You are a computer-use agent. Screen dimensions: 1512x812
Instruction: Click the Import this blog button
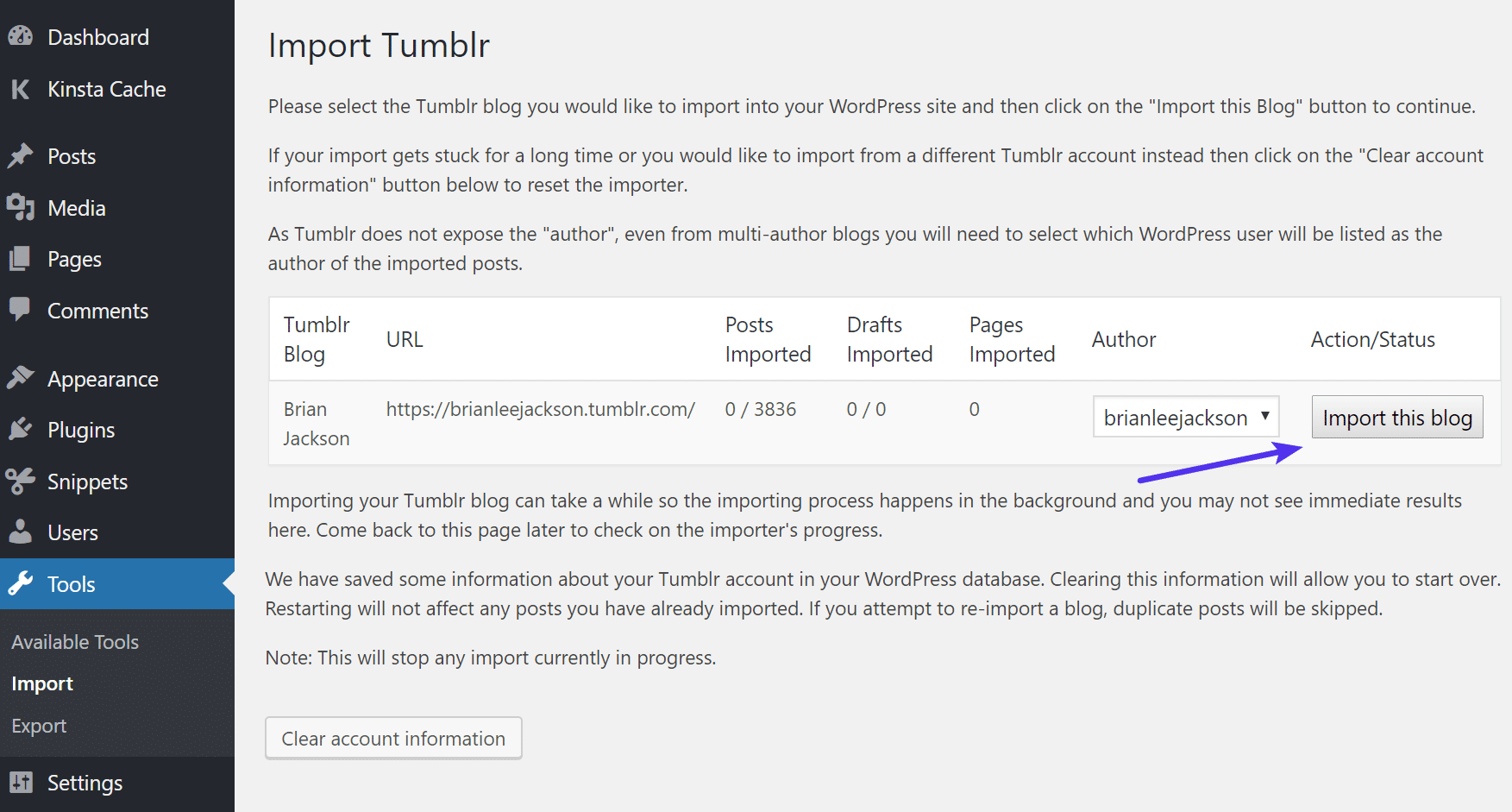point(1396,417)
